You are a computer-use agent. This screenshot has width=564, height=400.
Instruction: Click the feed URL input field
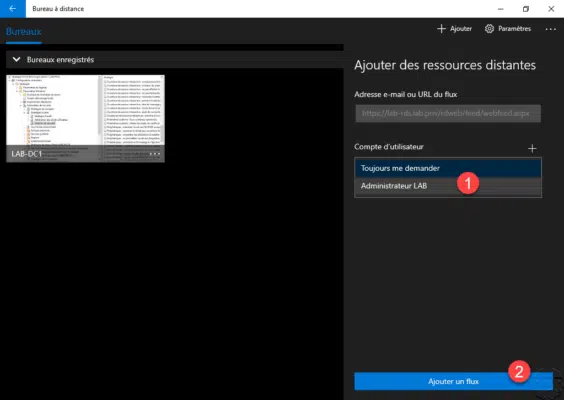pyautogui.click(x=448, y=113)
